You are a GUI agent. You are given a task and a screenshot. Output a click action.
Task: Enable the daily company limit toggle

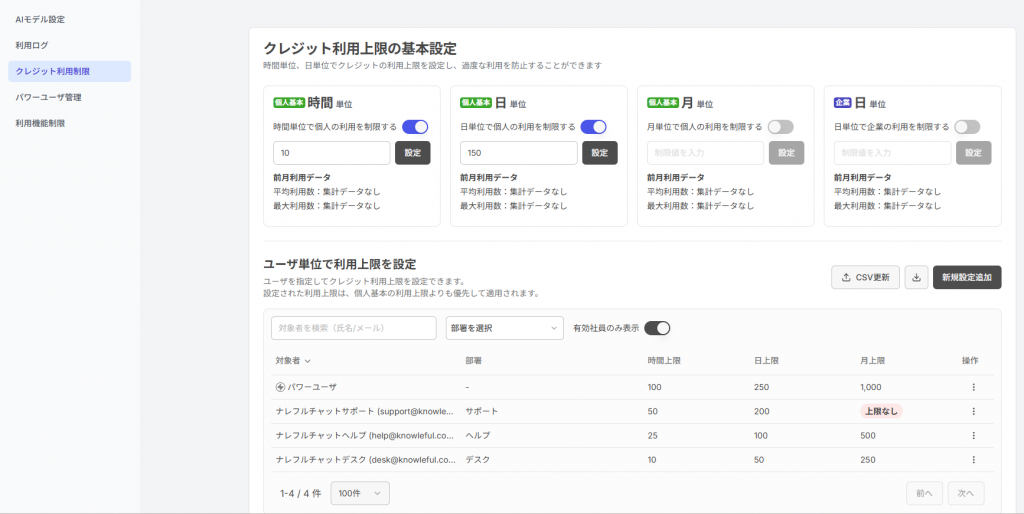point(967,127)
